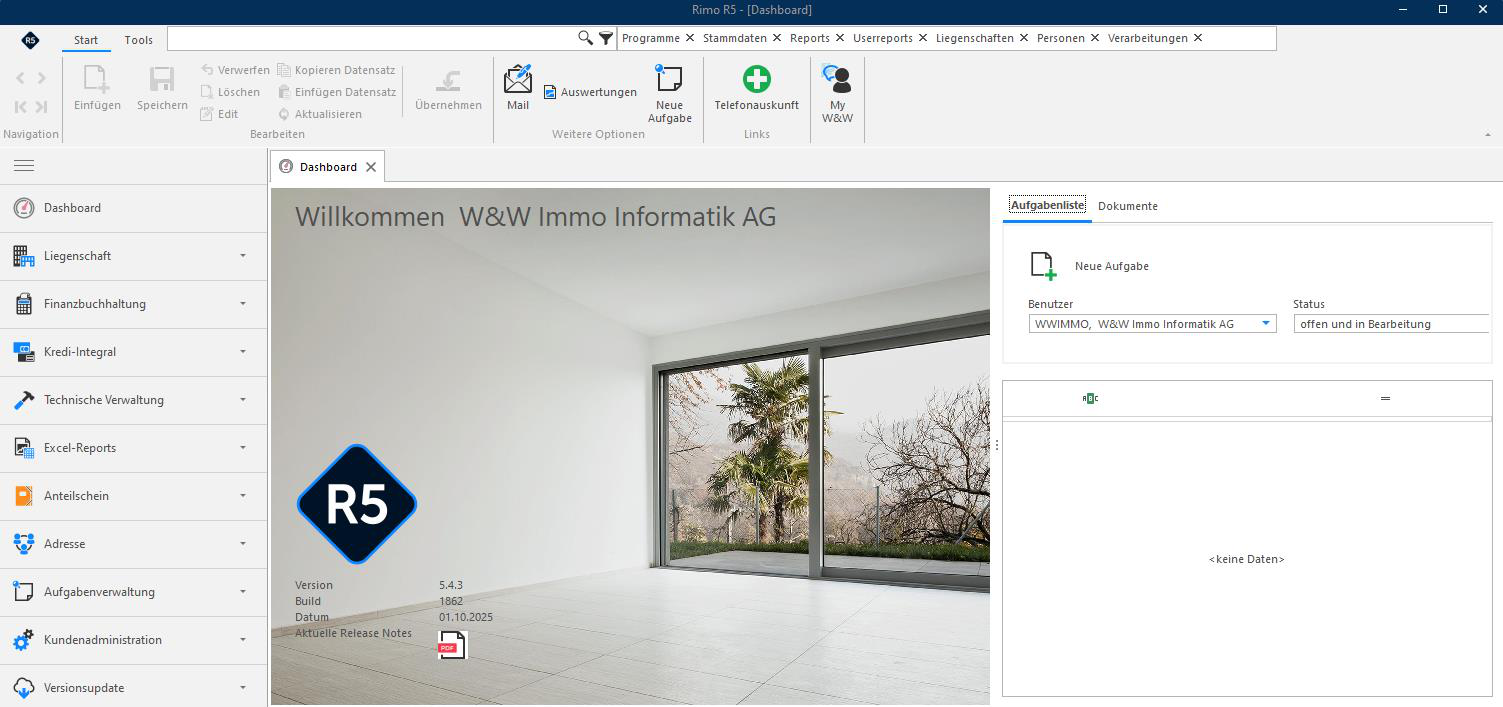Remove the Userreports filter tag
The width and height of the screenshot is (1503, 707).
923,38
